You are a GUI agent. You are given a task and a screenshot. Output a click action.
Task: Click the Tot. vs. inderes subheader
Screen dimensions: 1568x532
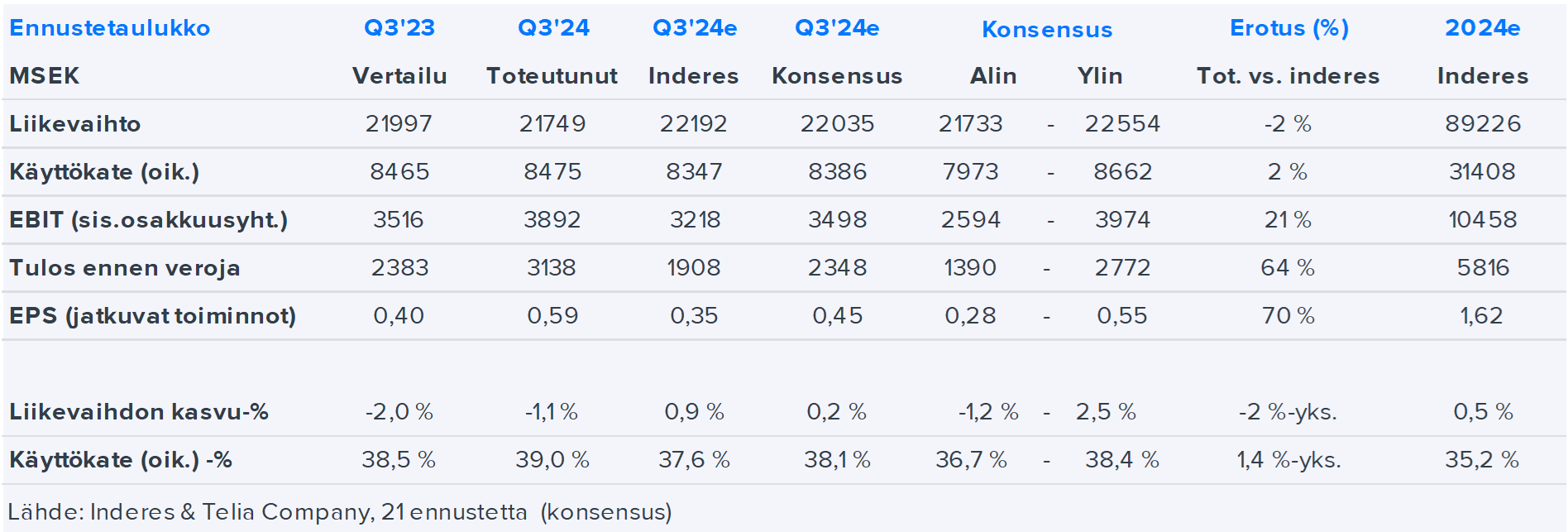point(1288,76)
